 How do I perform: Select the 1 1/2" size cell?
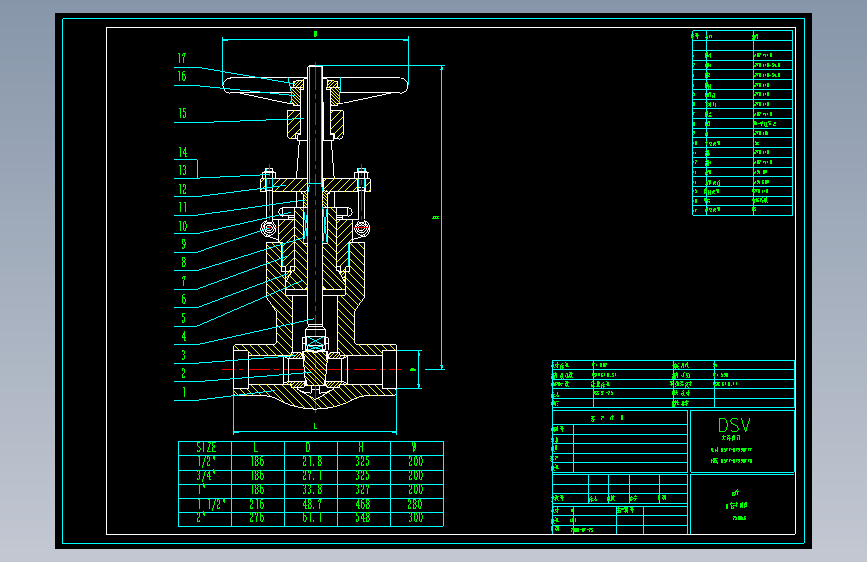[x=211, y=504]
